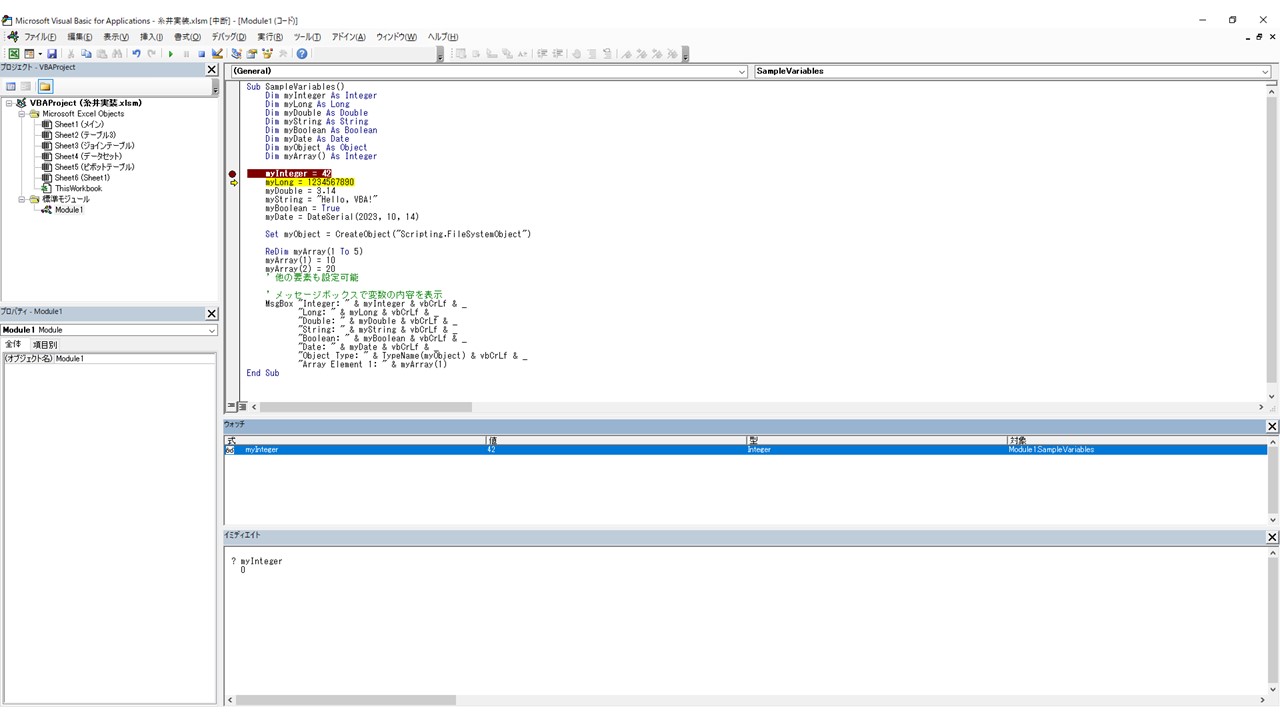Viewport: 1280px width, 720px height.
Task: Click View Code icon in project panel
Action: click(11, 87)
